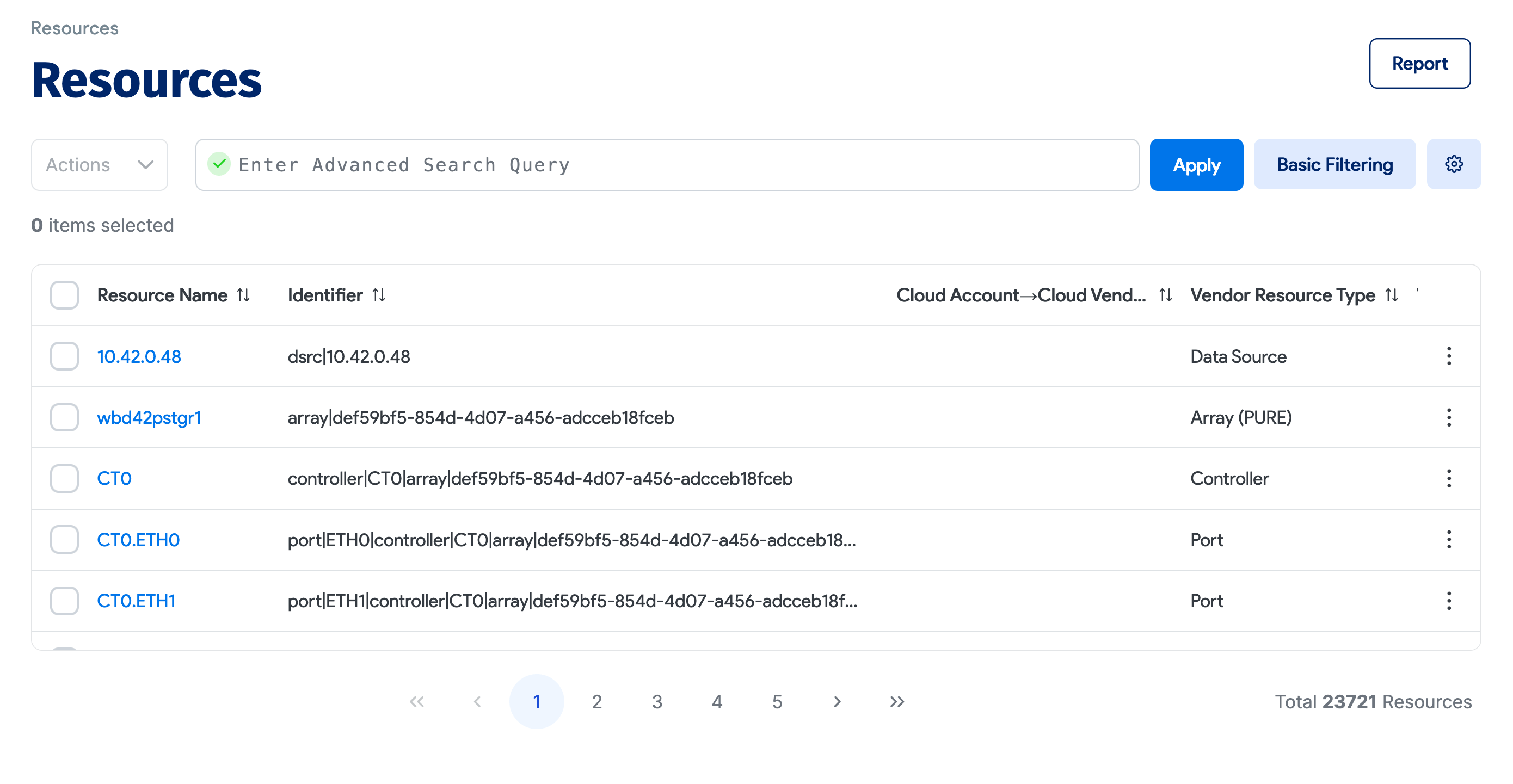The width and height of the screenshot is (1513, 784).
Task: Select the checkbox for the CT0 row
Action: coord(64,479)
